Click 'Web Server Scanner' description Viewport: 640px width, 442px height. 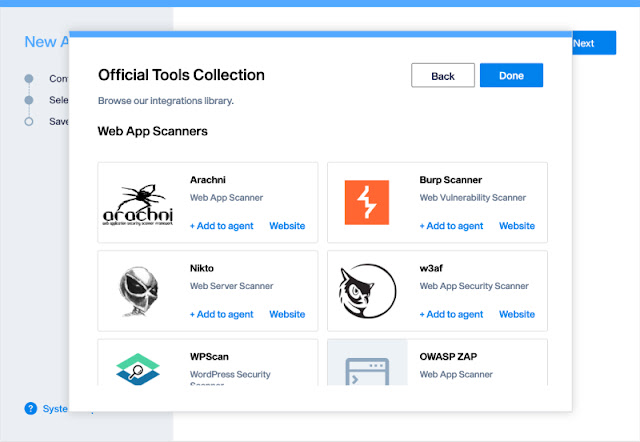coord(231,286)
